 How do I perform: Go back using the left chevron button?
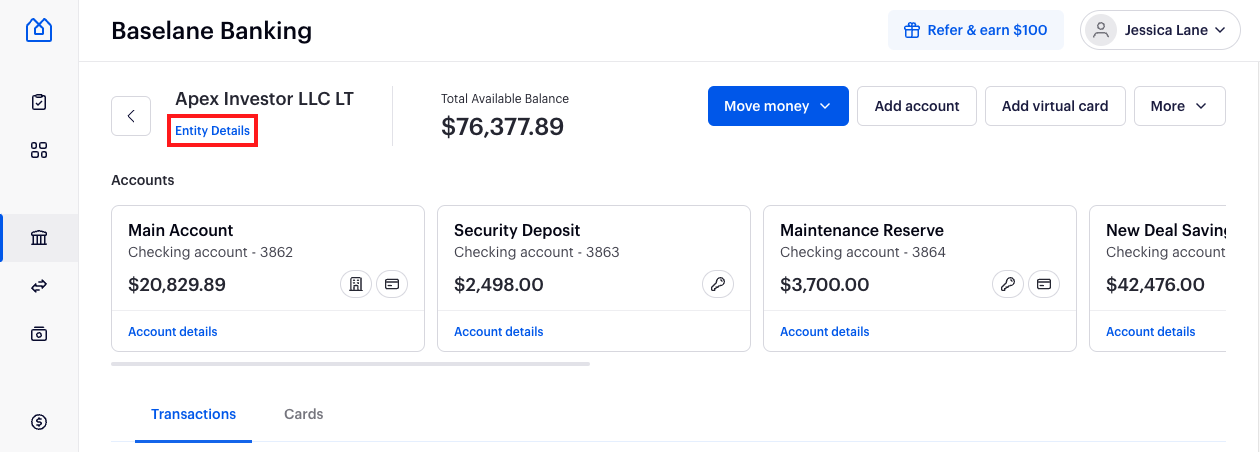[x=131, y=116]
